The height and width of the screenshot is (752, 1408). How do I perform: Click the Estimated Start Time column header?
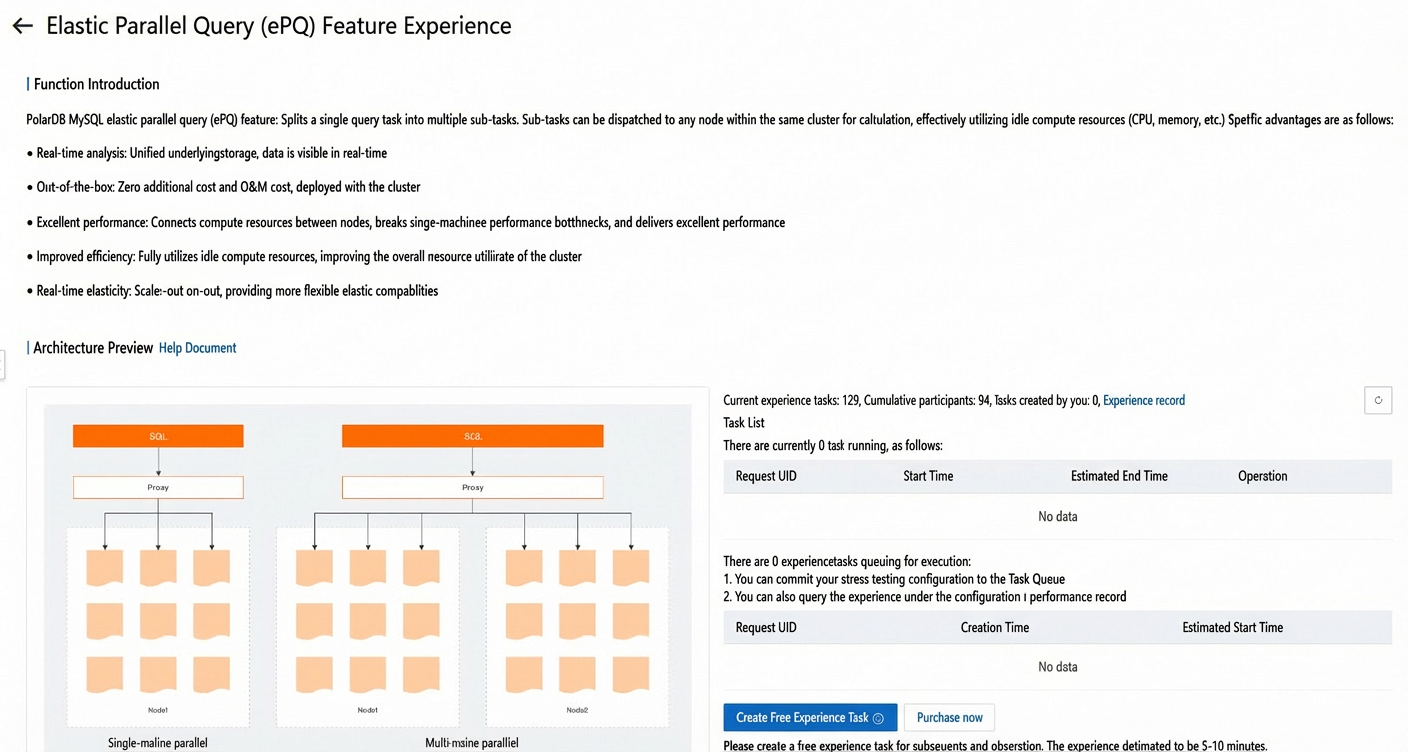coord(1232,627)
